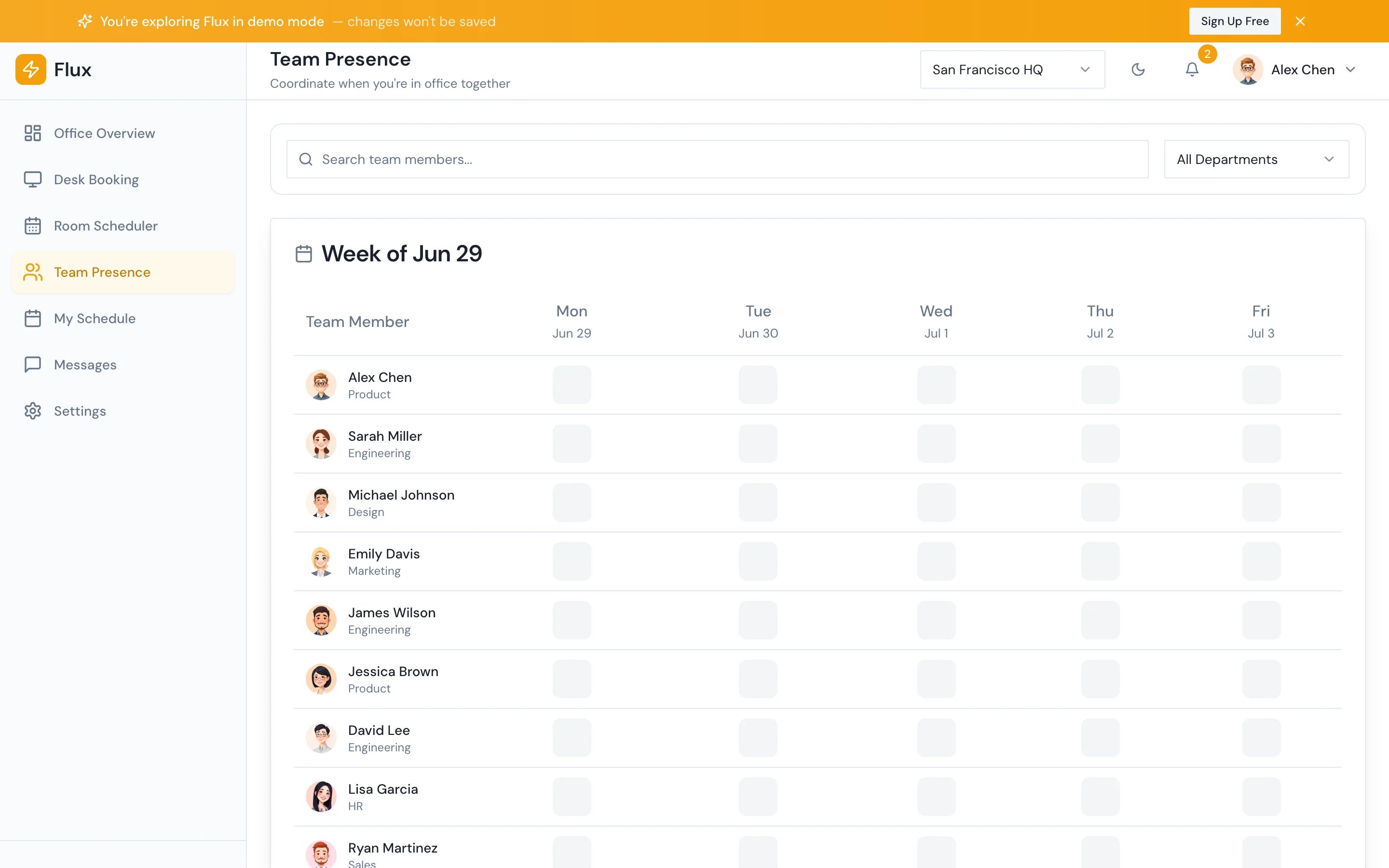Open Room Scheduler calendar icon
Image resolution: width=1389 pixels, height=868 pixels.
click(x=33, y=226)
